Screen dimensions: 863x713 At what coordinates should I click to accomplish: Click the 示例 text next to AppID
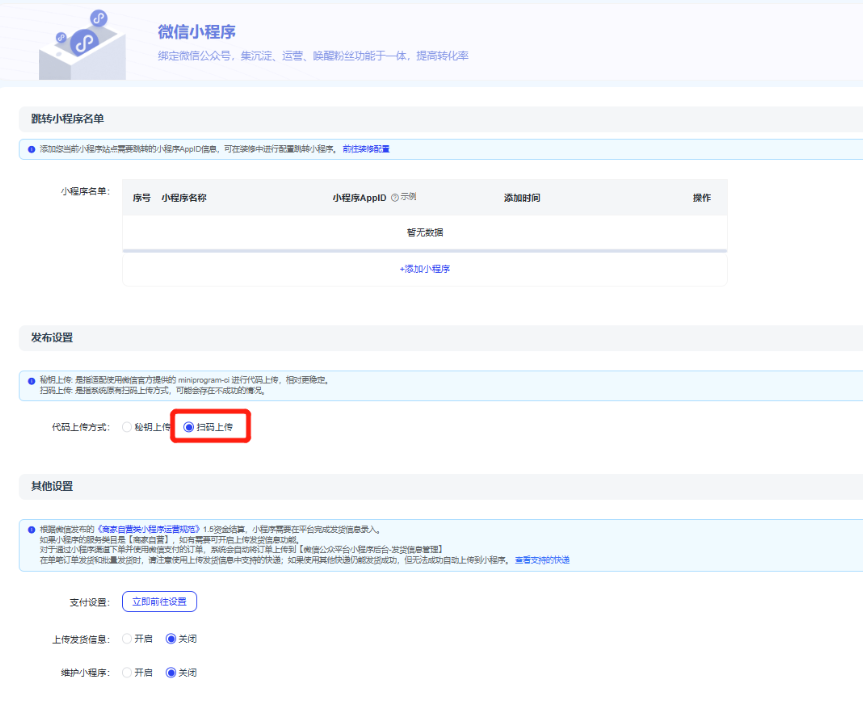[x=408, y=198]
